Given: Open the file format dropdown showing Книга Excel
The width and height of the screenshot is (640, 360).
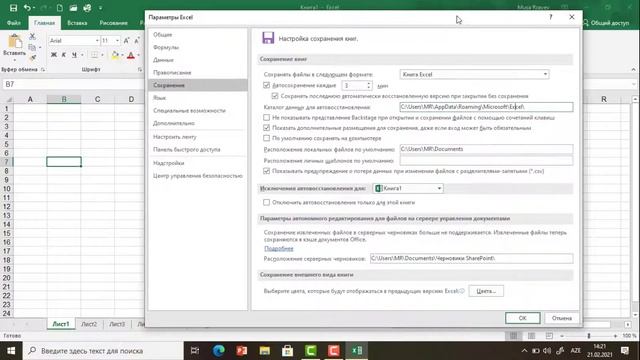Looking at the screenshot, I should coord(474,74).
